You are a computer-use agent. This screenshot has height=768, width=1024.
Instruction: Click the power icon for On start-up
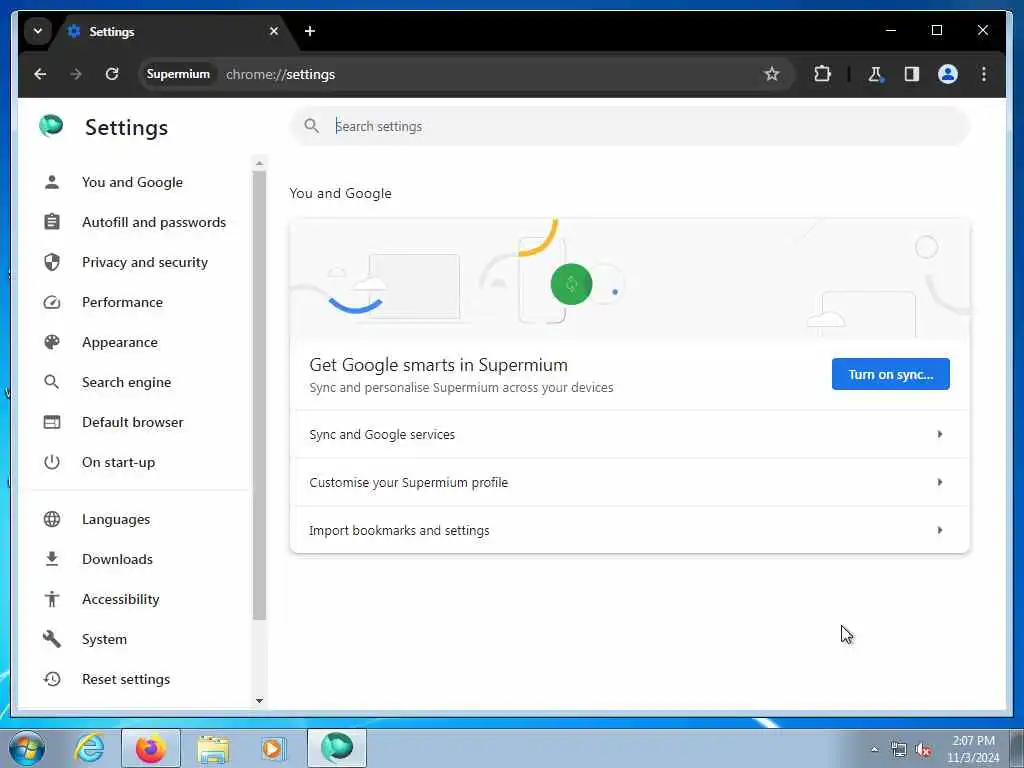pos(52,462)
